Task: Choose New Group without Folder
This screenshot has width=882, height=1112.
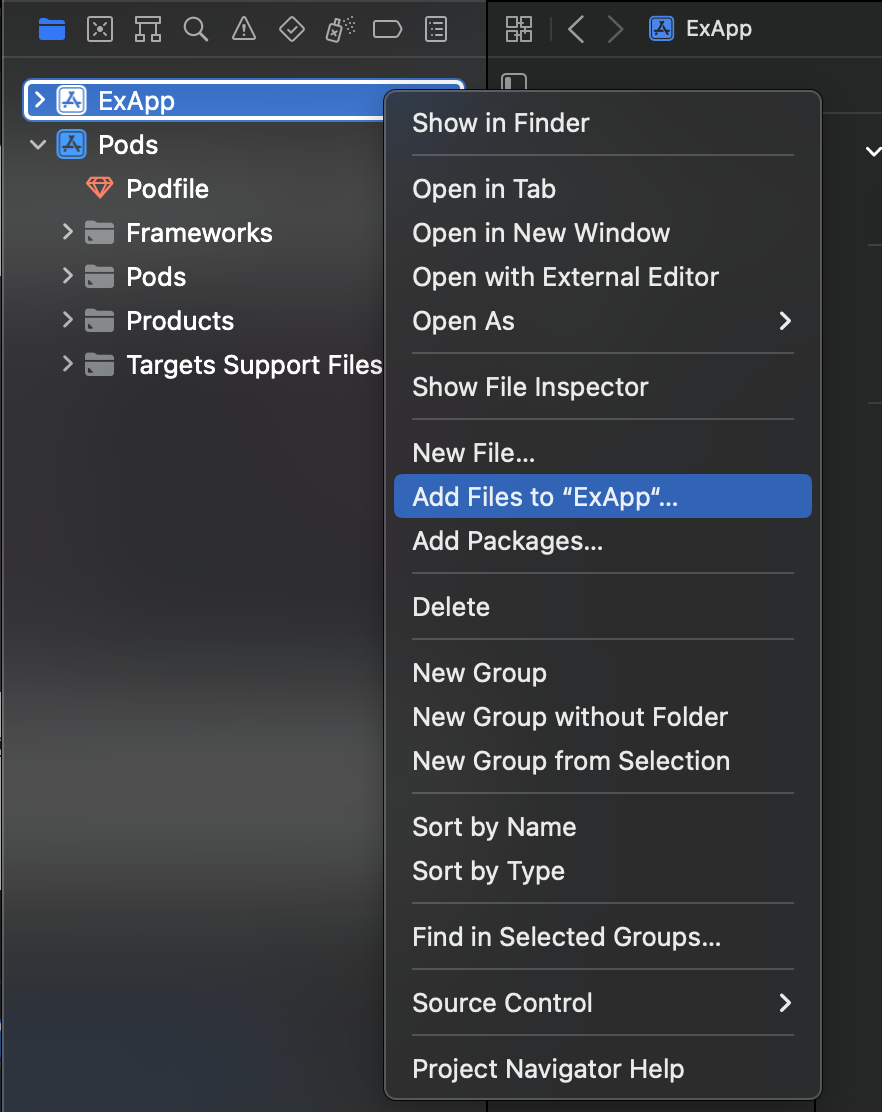Action: point(603,716)
